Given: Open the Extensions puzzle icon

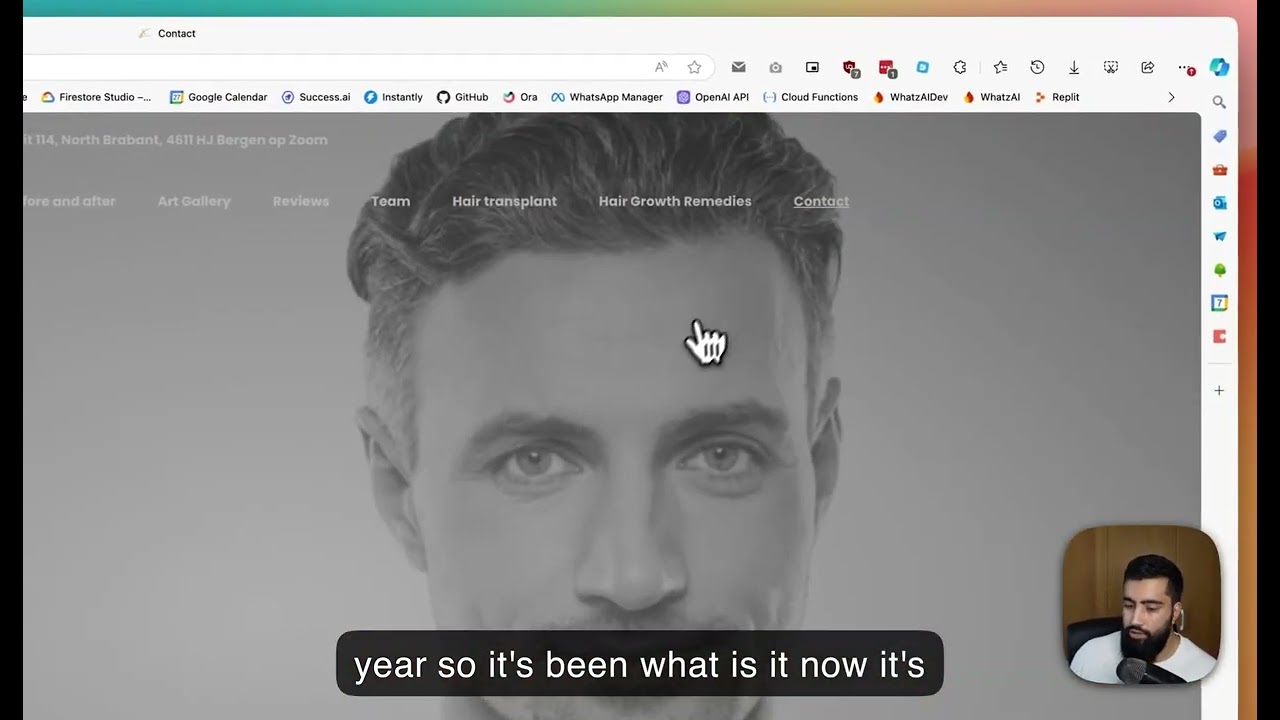Looking at the screenshot, I should [960, 67].
